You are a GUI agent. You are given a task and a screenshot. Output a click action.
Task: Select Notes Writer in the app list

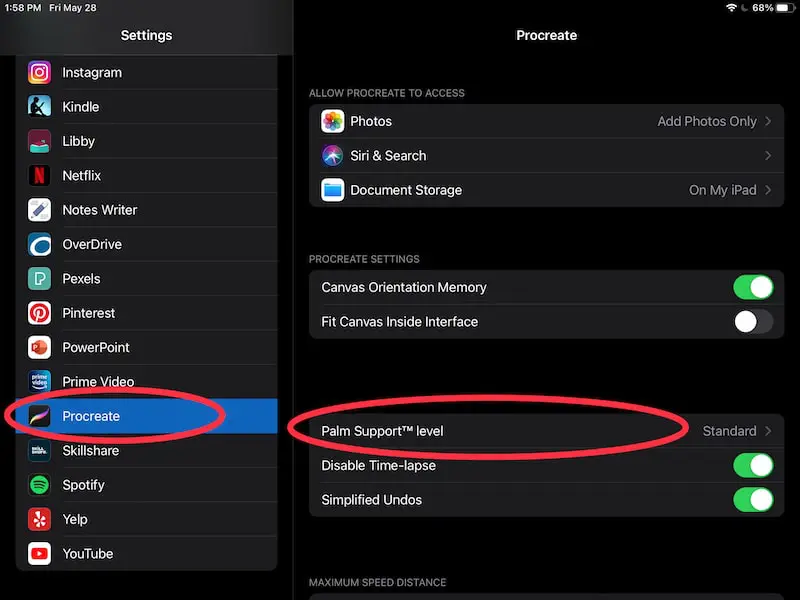point(146,210)
